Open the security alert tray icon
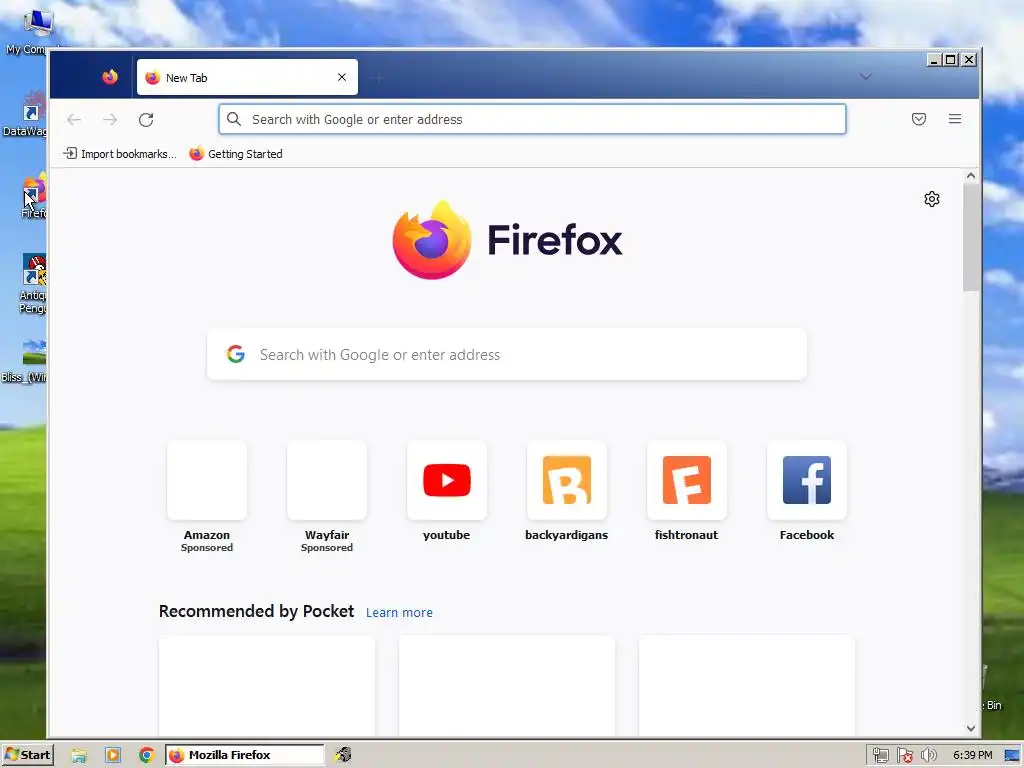The width and height of the screenshot is (1024, 768). pyautogui.click(x=904, y=756)
